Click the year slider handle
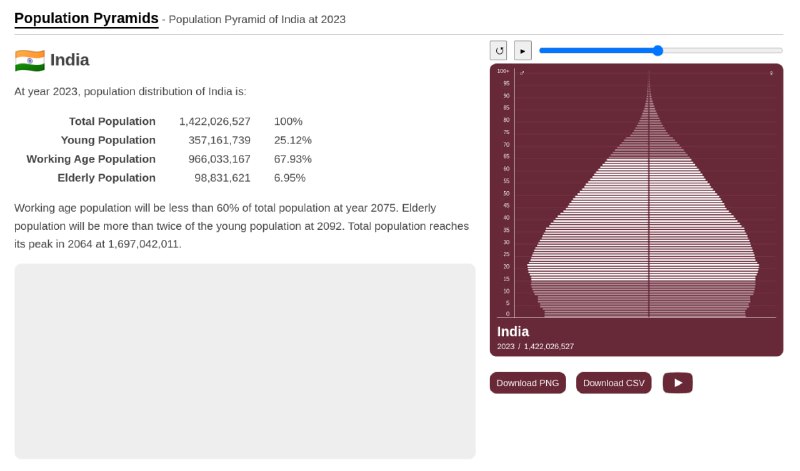 click(x=657, y=50)
